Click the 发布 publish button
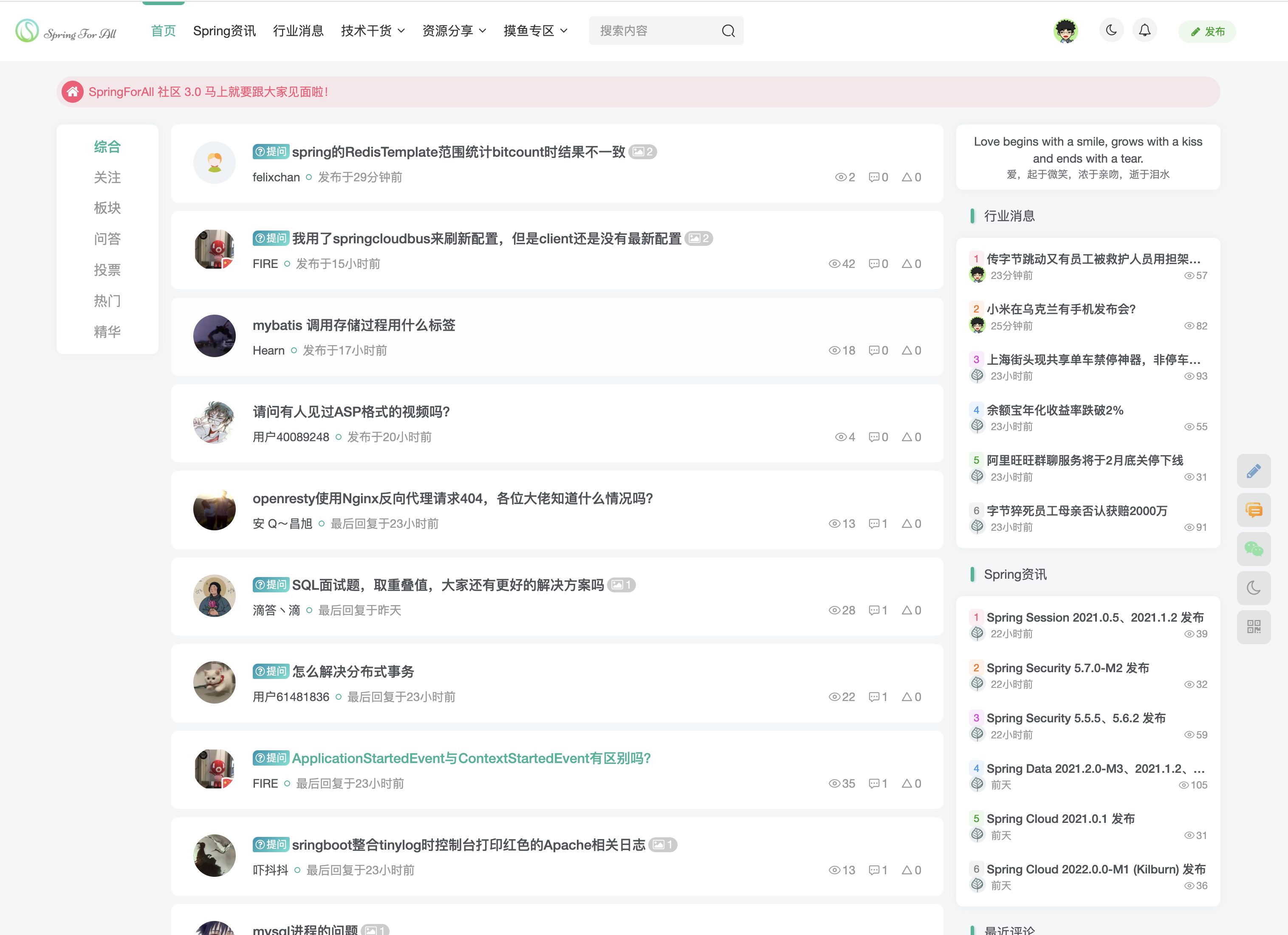This screenshot has width=1288, height=935. tap(1207, 31)
